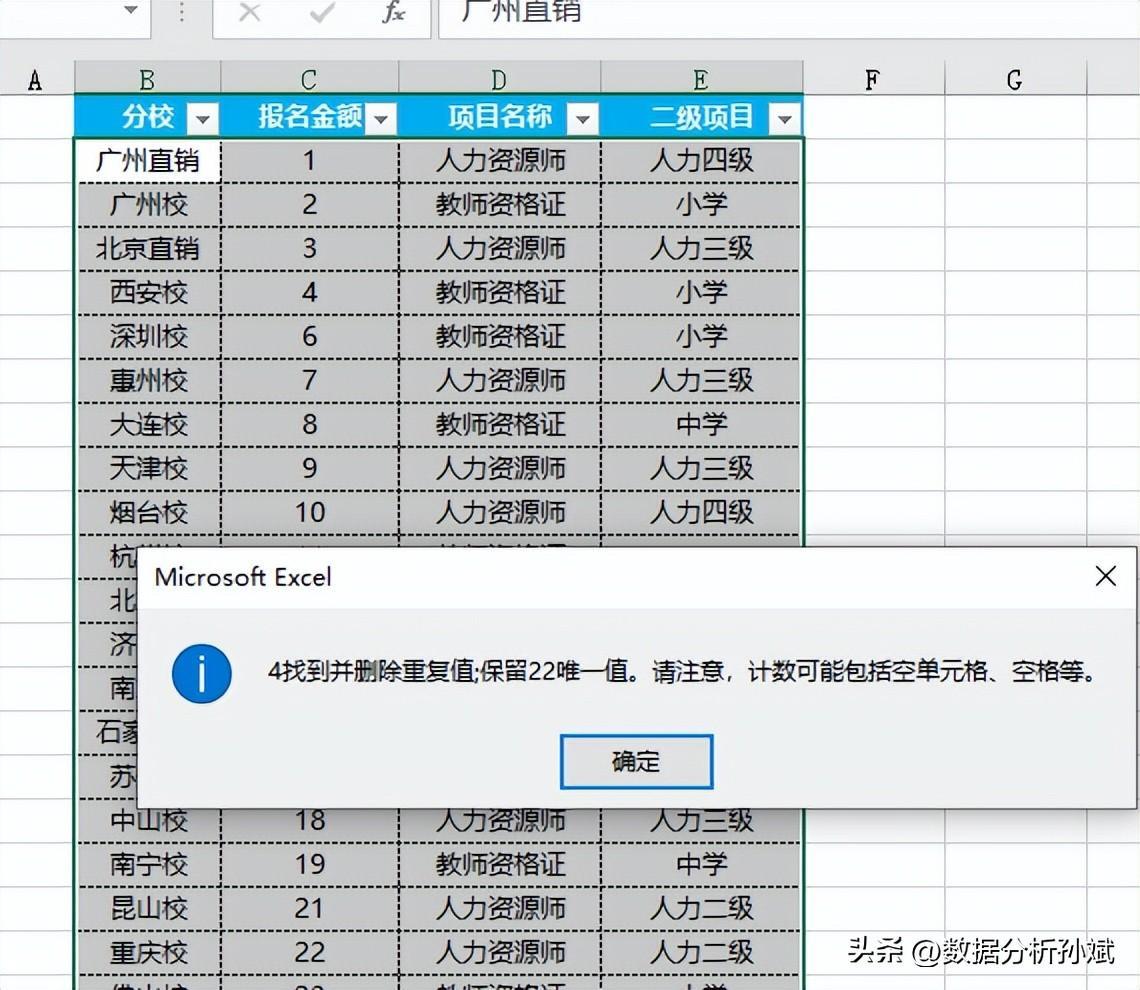Image resolution: width=1140 pixels, height=990 pixels.
Task: Click the formula bar resize dots handle
Action: tap(181, 14)
